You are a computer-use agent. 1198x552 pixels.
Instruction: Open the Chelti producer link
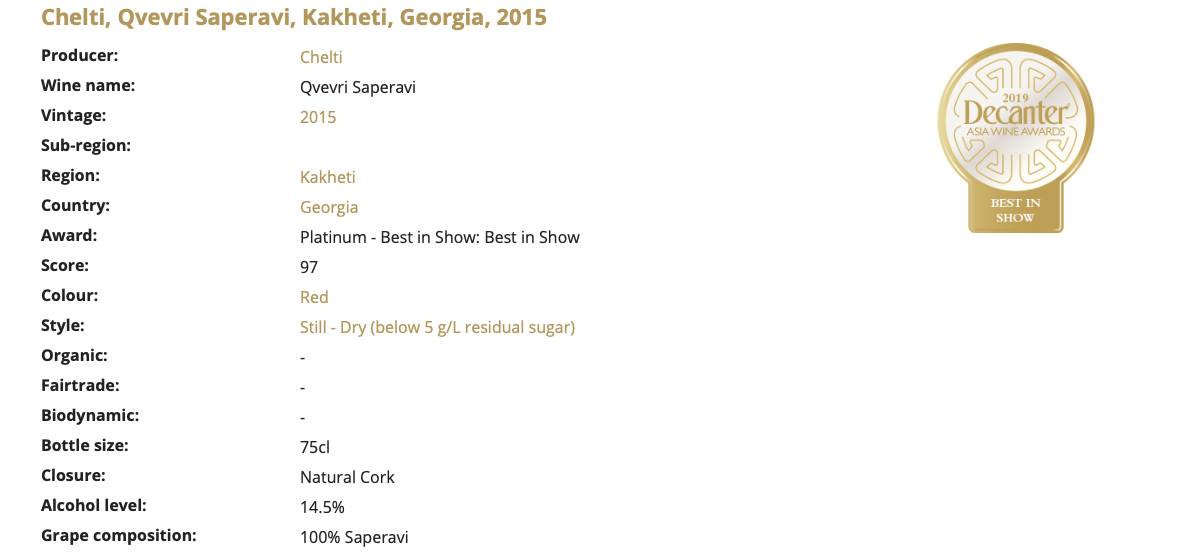coord(321,57)
